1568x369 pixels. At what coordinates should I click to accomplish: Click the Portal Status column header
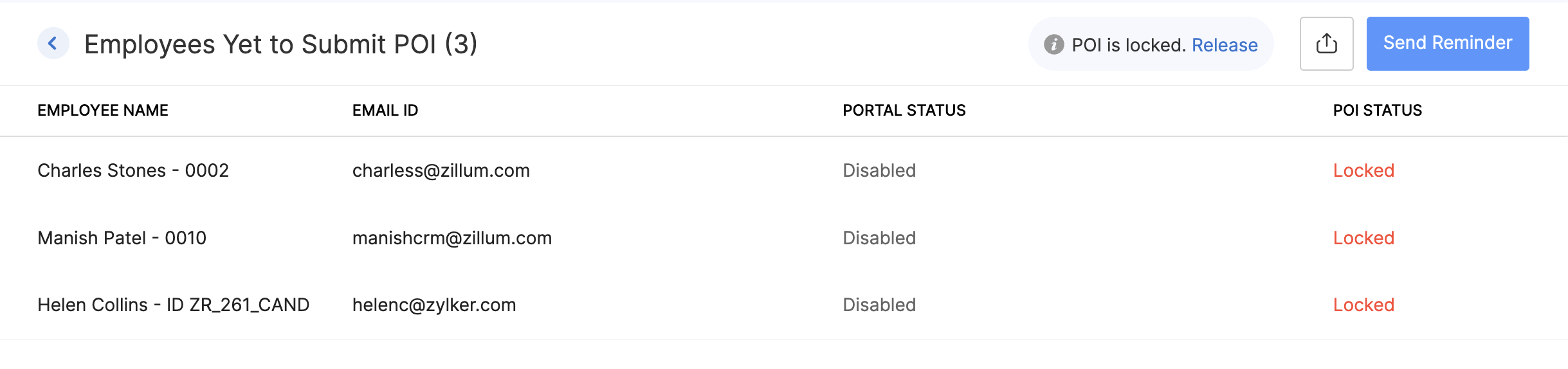click(x=904, y=111)
